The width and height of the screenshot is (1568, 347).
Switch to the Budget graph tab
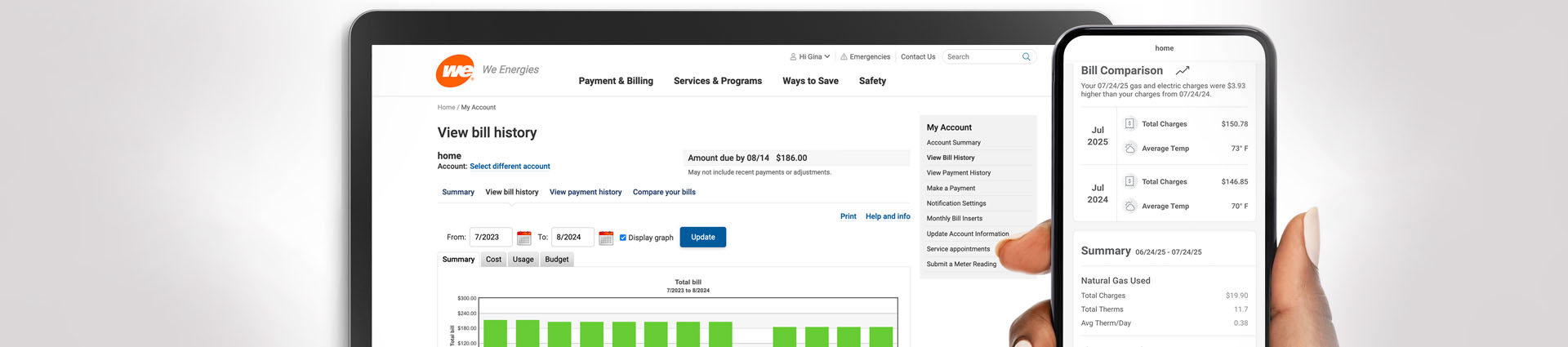[x=557, y=260]
